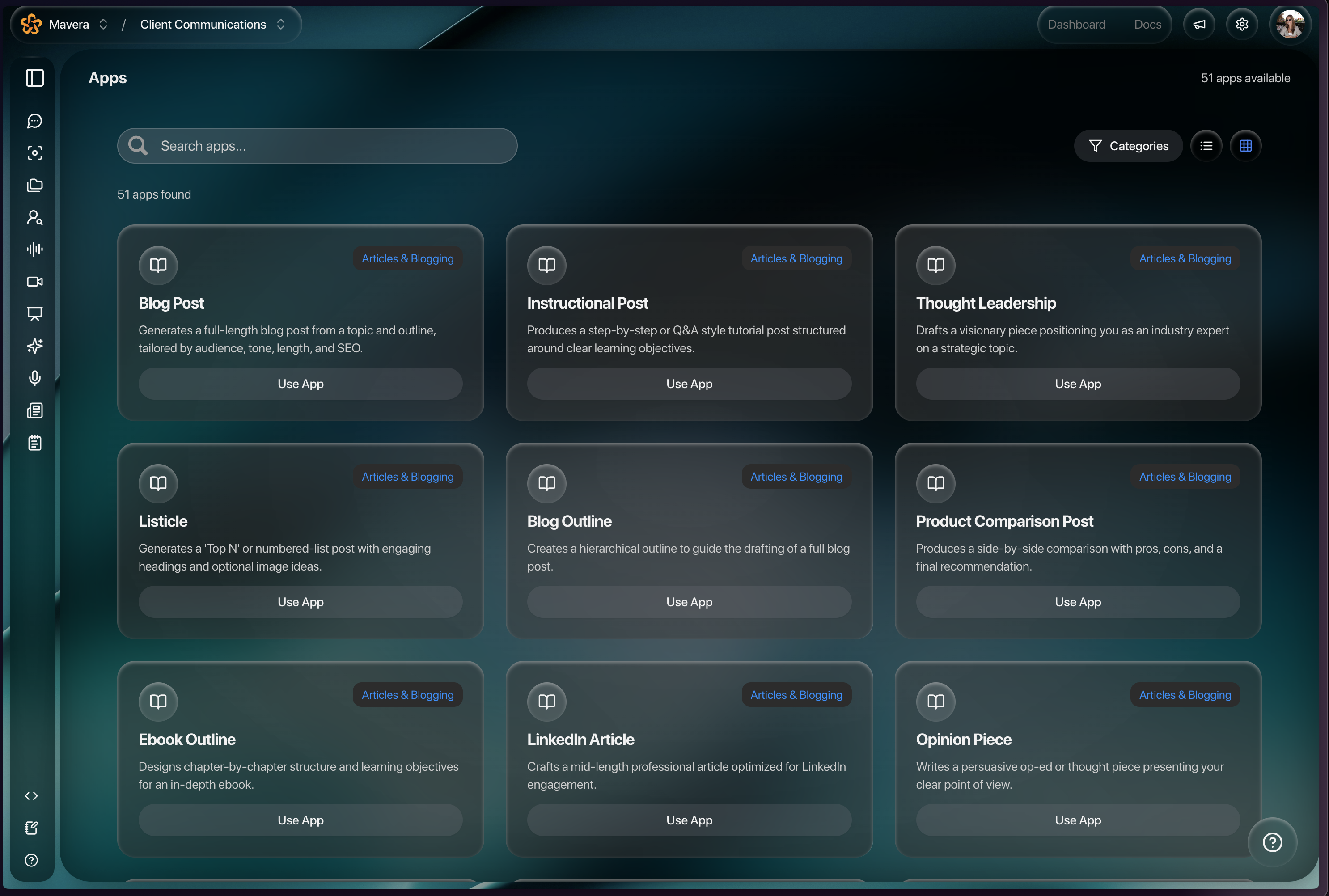The width and height of the screenshot is (1329, 896).
Task: Open the video recording tool
Action: 34,281
